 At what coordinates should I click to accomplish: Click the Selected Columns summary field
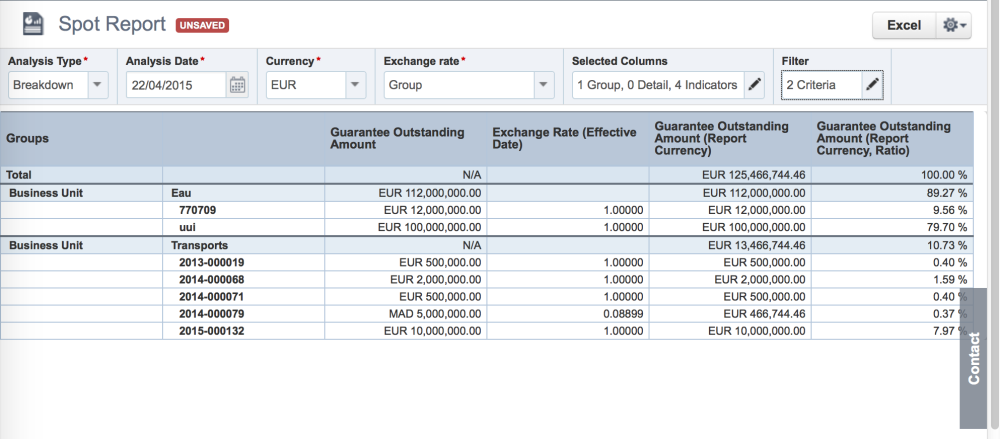[658, 85]
